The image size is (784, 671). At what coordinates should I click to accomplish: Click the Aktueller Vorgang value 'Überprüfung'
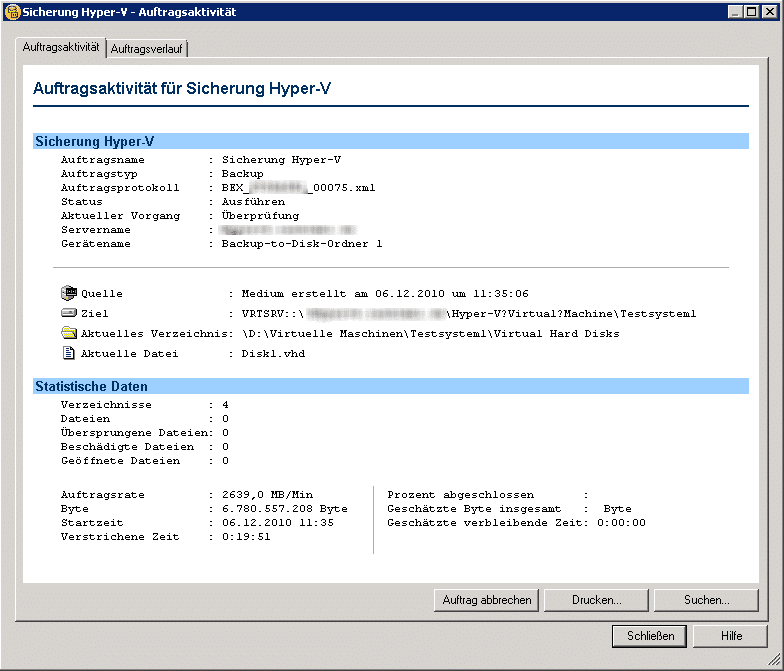260,216
